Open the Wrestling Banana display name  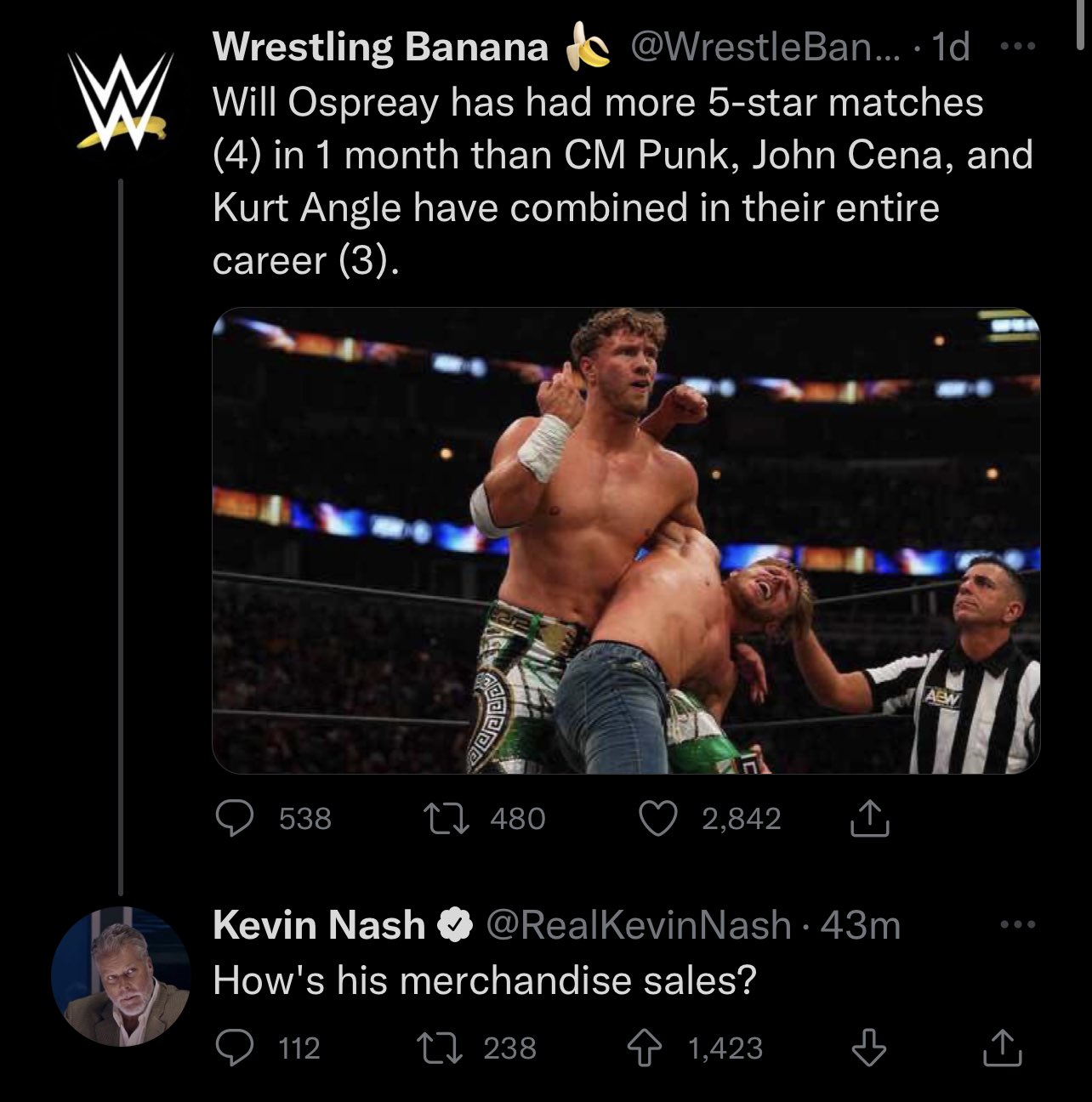[x=380, y=48]
